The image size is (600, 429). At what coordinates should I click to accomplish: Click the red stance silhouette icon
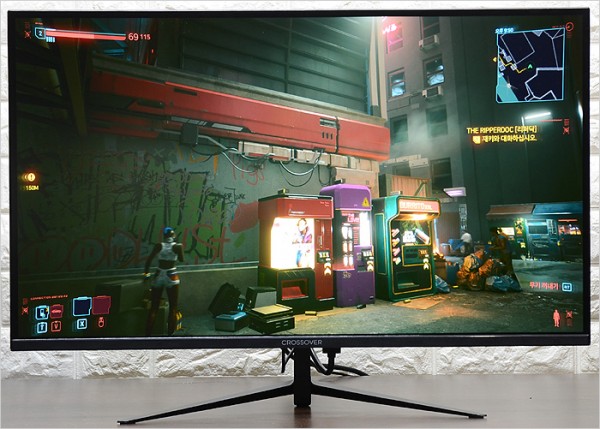[556, 318]
